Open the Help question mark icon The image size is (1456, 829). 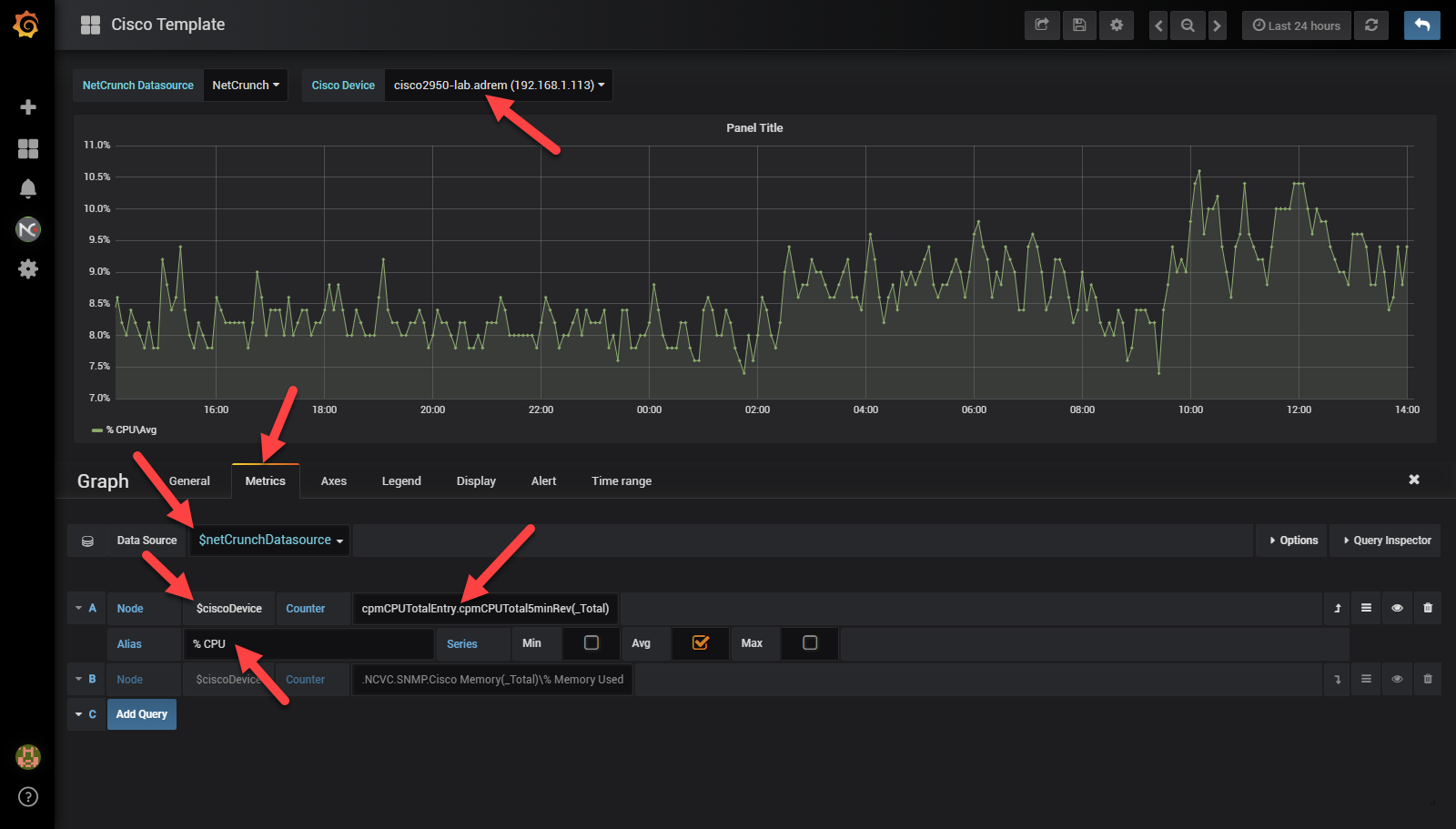(28, 797)
